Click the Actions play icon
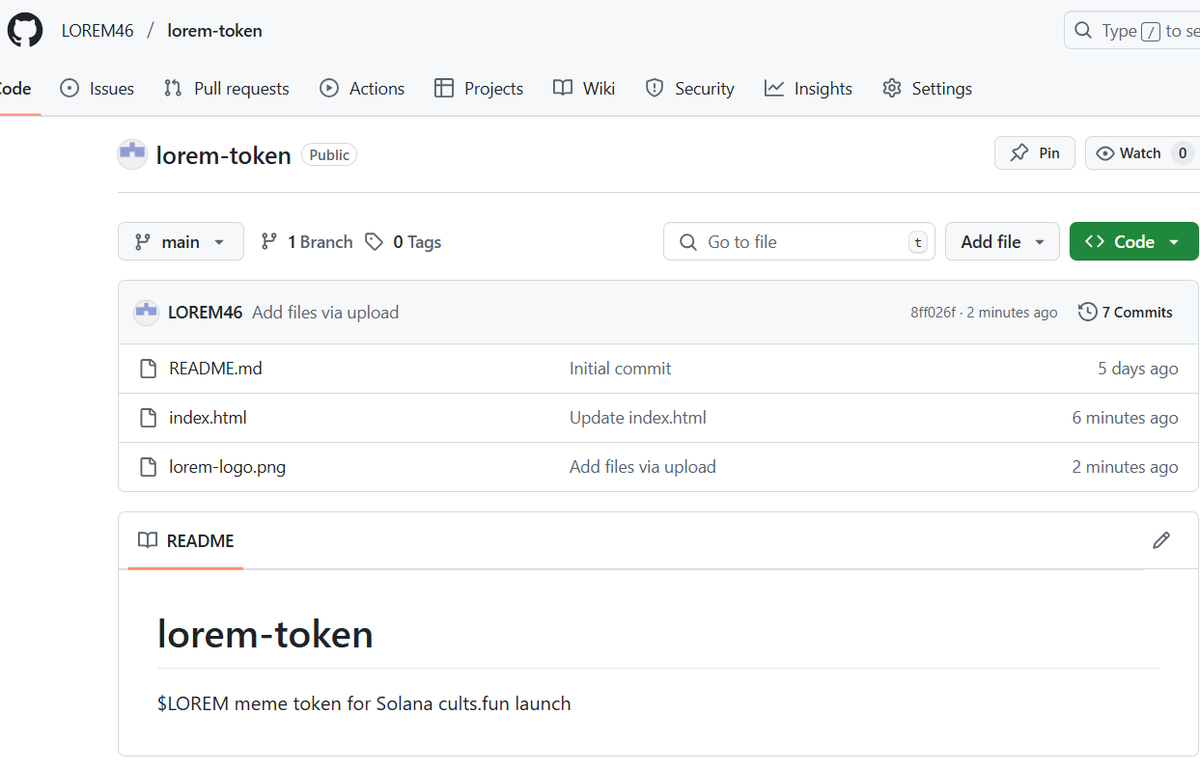Viewport: 1200px width, 769px height. point(329,88)
